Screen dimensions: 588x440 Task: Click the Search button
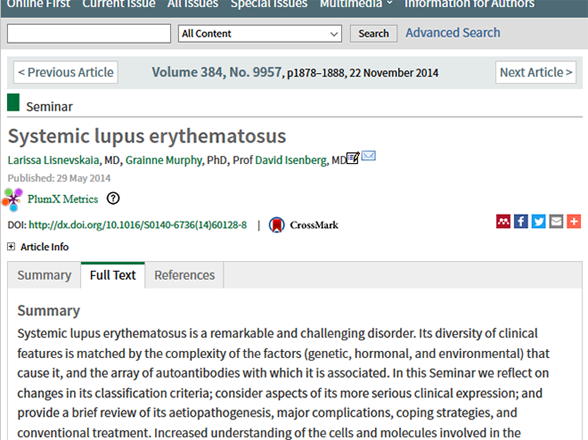(374, 34)
